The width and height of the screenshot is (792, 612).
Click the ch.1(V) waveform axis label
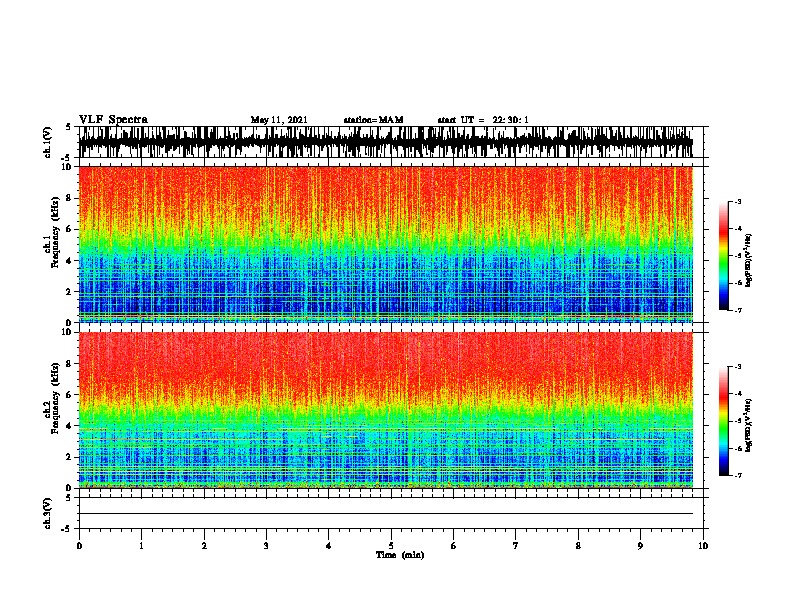pyautogui.click(x=48, y=142)
